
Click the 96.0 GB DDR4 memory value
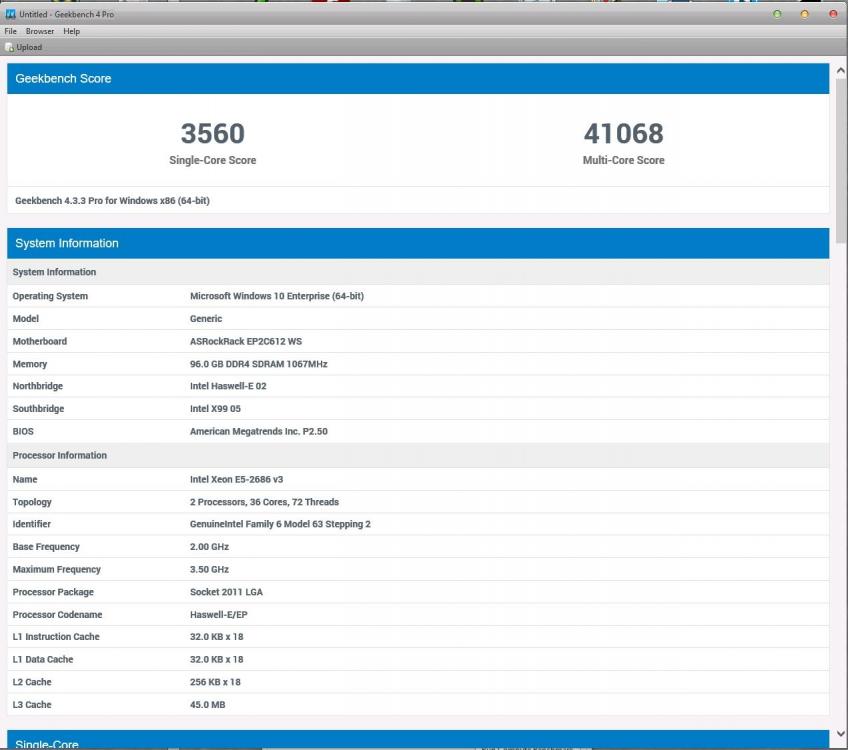(259, 364)
